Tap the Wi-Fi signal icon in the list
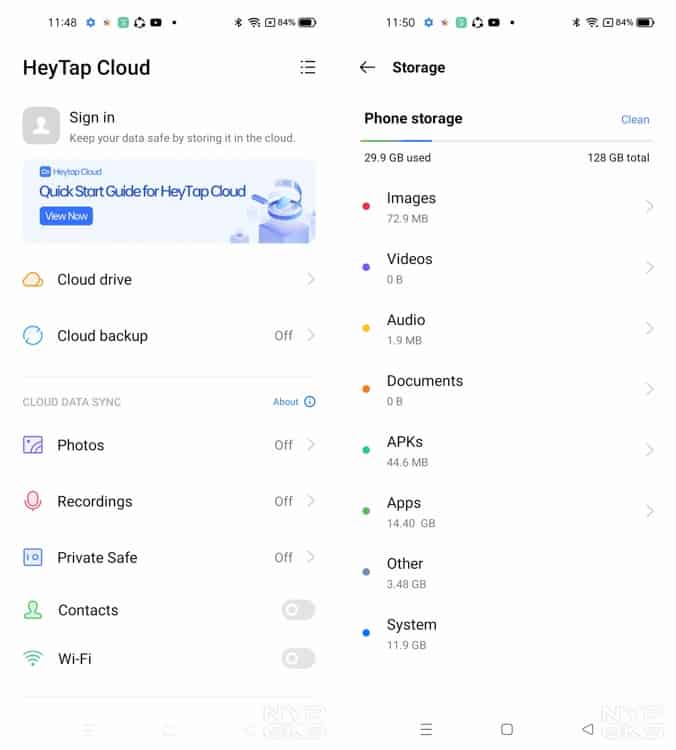Screen dimensions: 676x750 pos(33,659)
